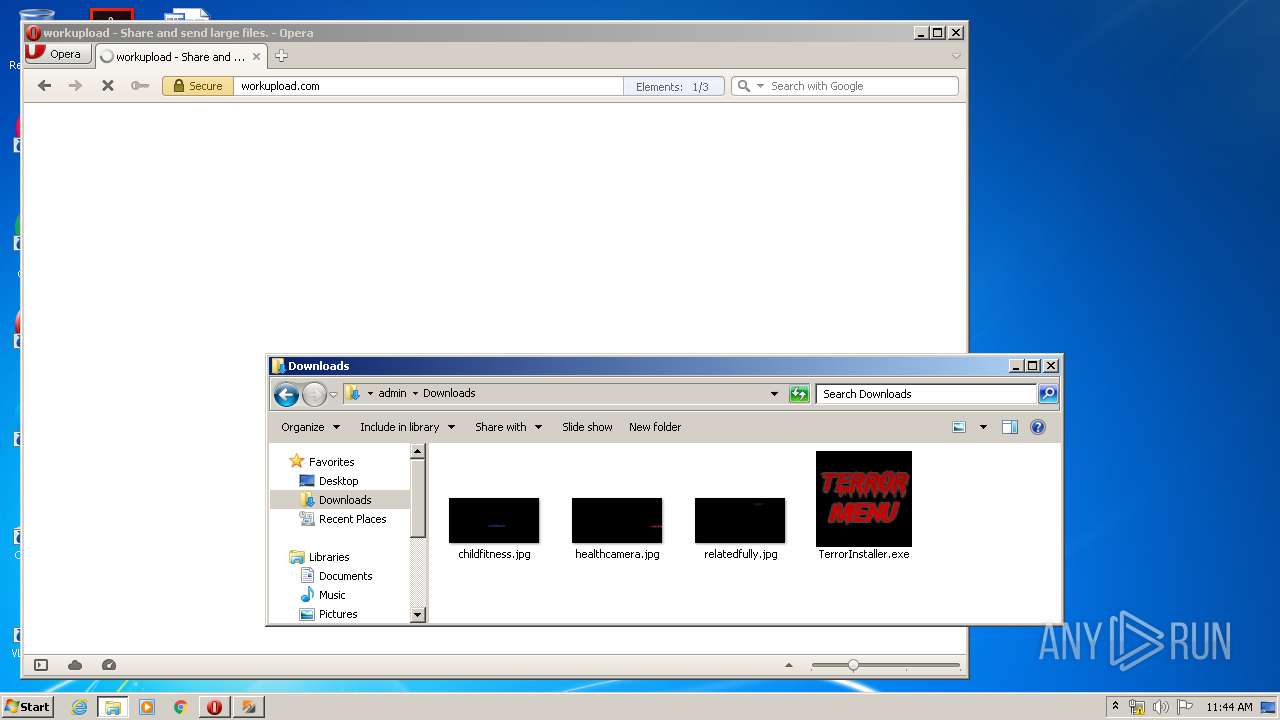Click the search magnifier in Explorer
Screen dimensions: 1280x720
[x=1048, y=394]
